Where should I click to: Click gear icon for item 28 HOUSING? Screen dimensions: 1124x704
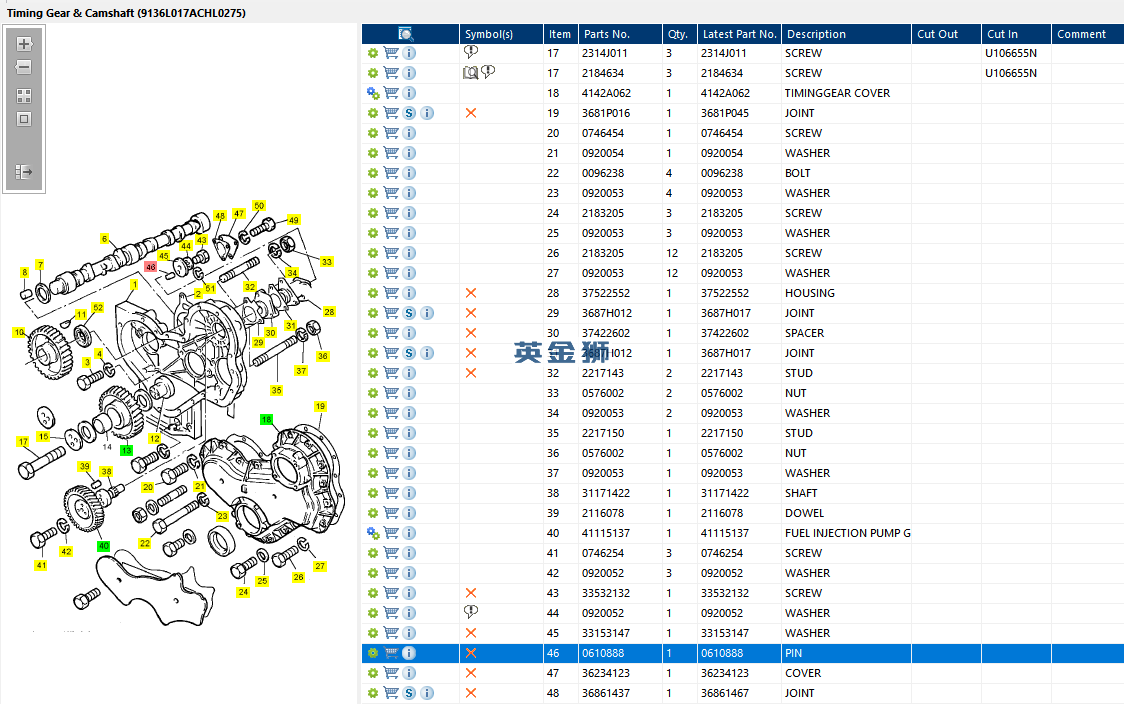[373, 293]
